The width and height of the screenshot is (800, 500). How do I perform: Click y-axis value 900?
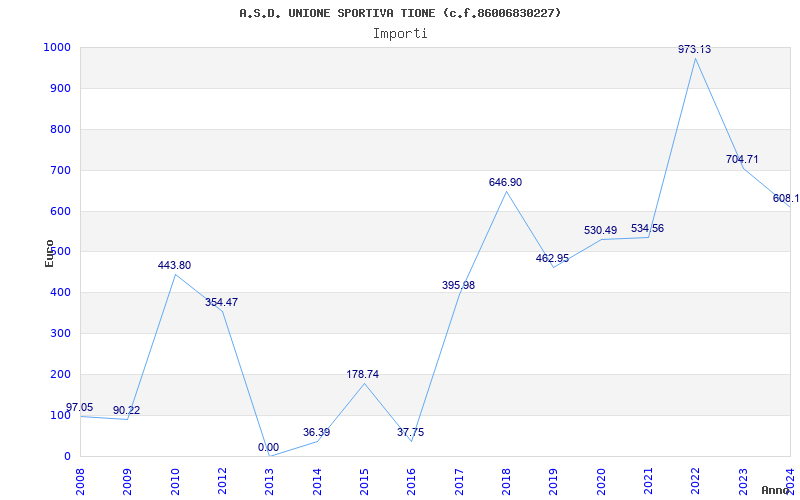pos(61,88)
